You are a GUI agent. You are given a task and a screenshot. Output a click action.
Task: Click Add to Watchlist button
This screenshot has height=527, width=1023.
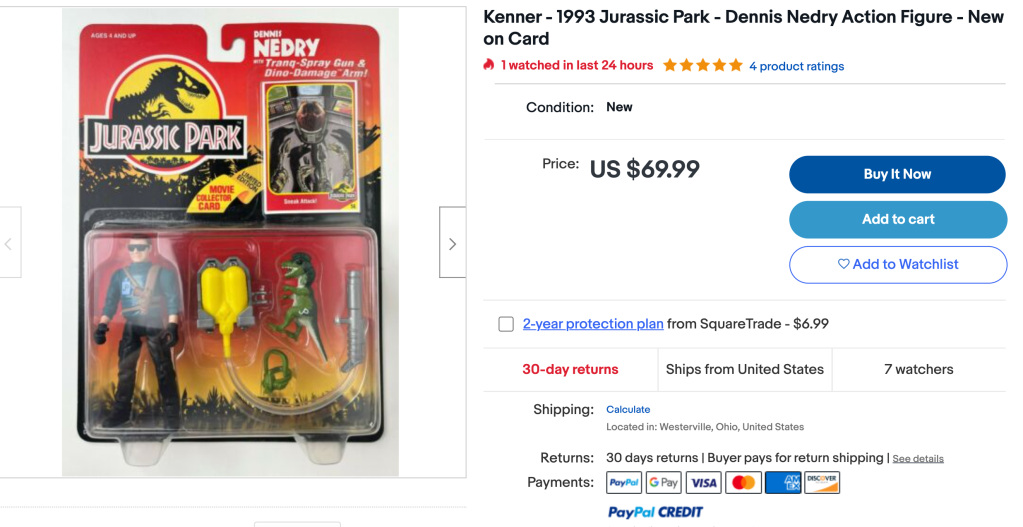(x=898, y=264)
